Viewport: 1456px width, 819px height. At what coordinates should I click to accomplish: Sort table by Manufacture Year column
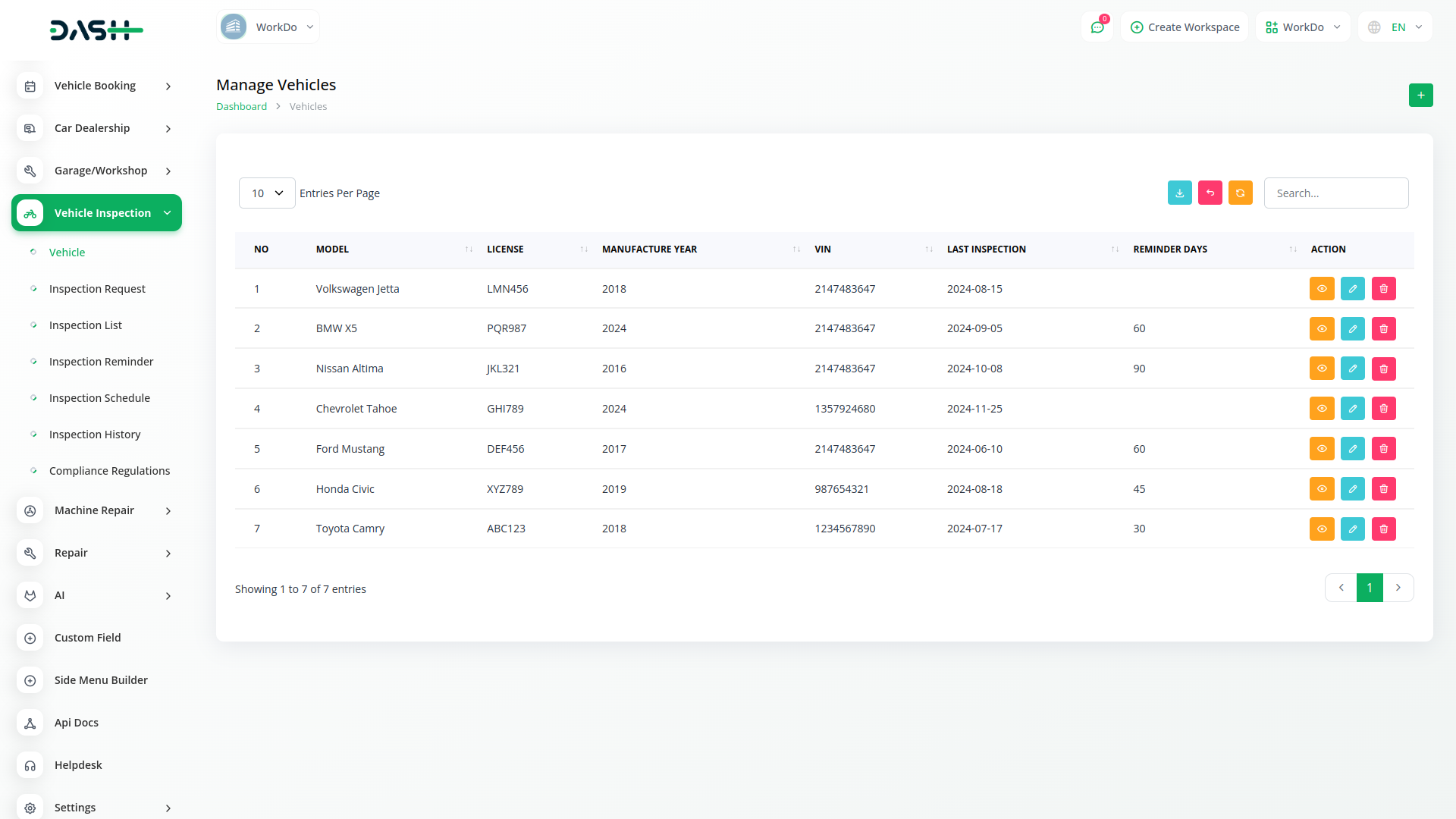(649, 249)
